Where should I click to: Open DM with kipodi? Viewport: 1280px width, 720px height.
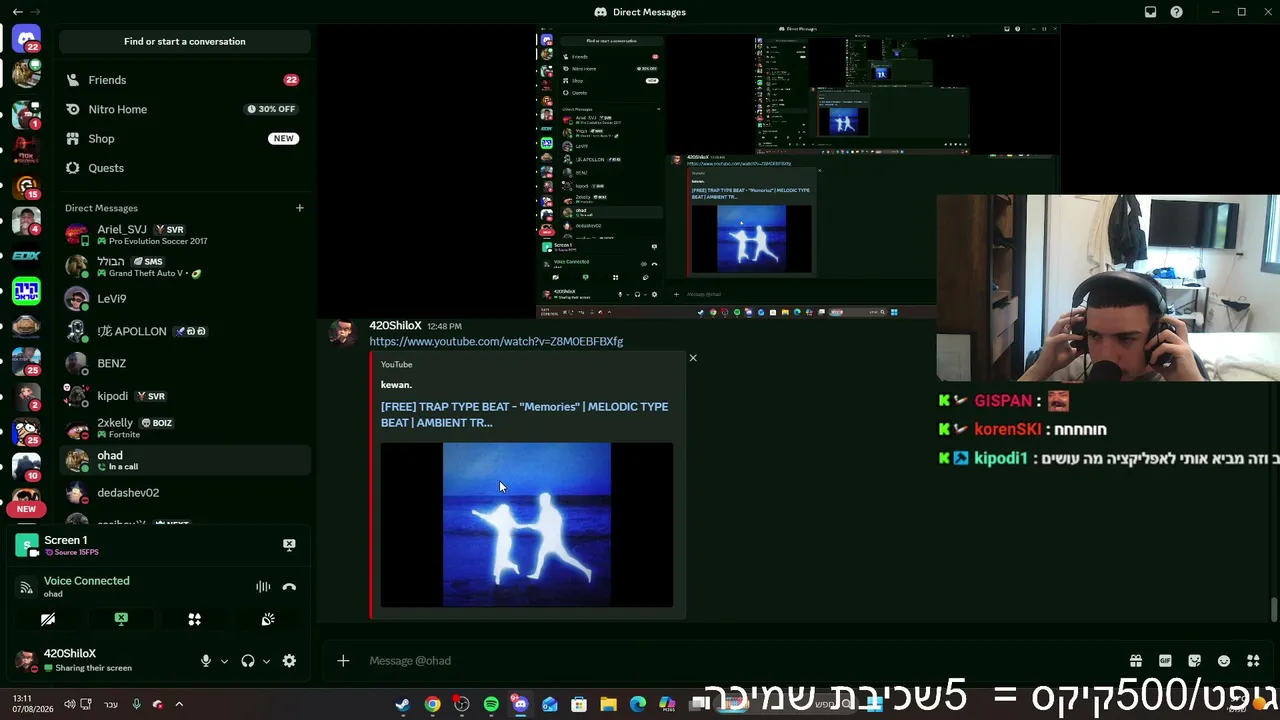[x=185, y=396]
